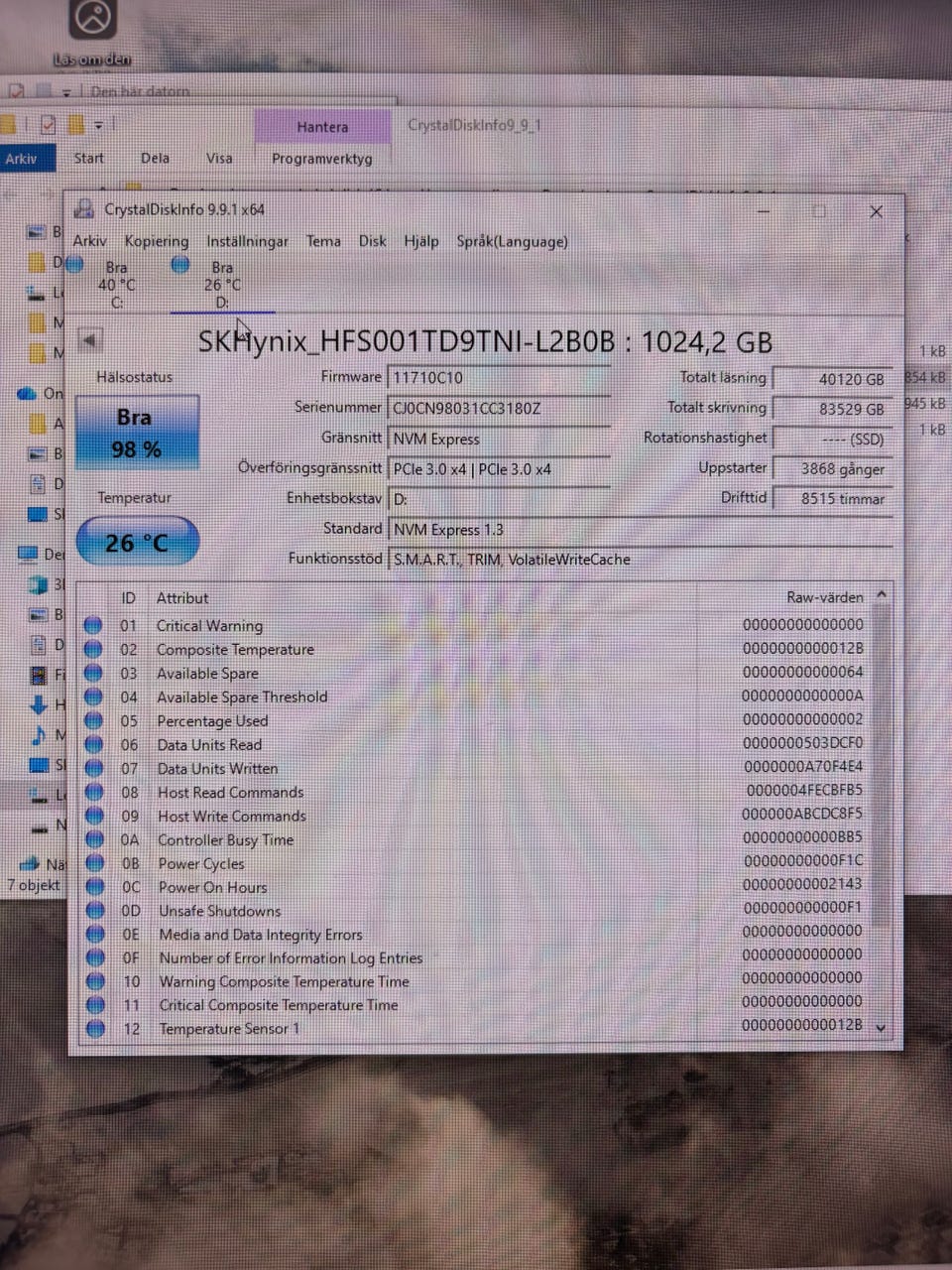Viewport: 952px width, 1270px height.
Task: Select the Warning Composite Temperature Time row
Action: (x=476, y=981)
